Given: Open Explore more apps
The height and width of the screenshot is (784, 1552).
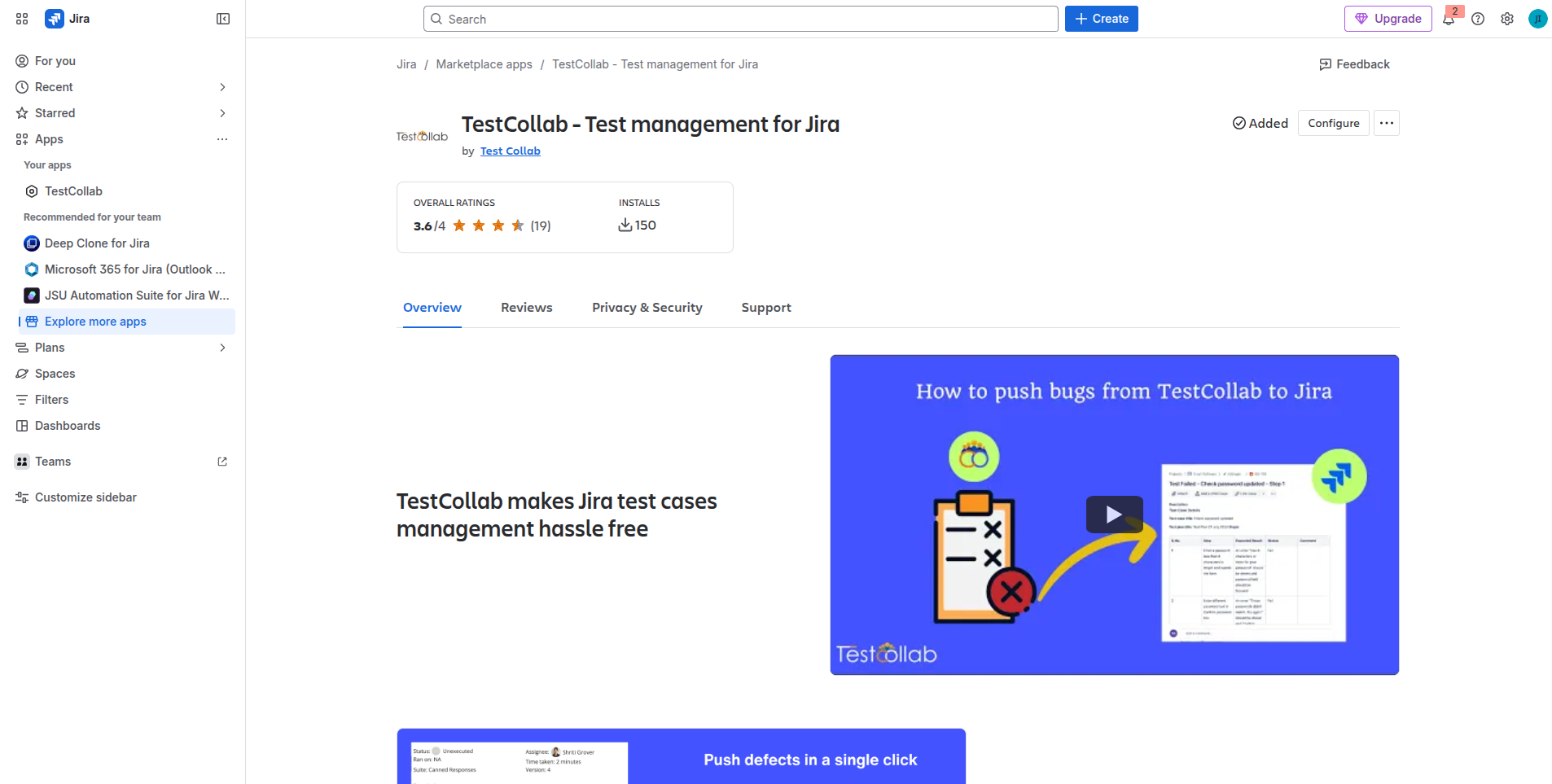Looking at the screenshot, I should coord(127,322).
